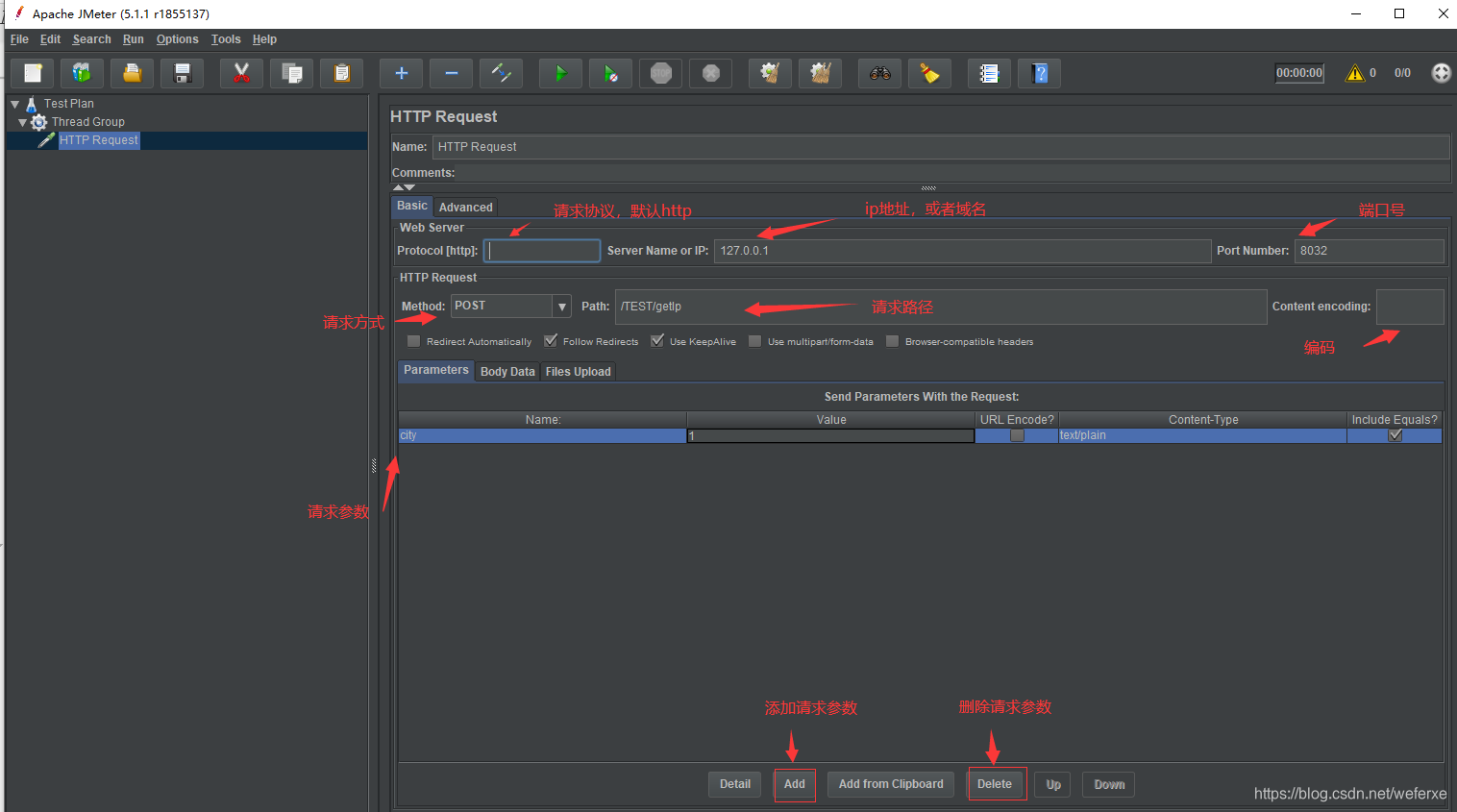The height and width of the screenshot is (812, 1457).
Task: Collapse all with the minus icon
Action: [x=451, y=73]
